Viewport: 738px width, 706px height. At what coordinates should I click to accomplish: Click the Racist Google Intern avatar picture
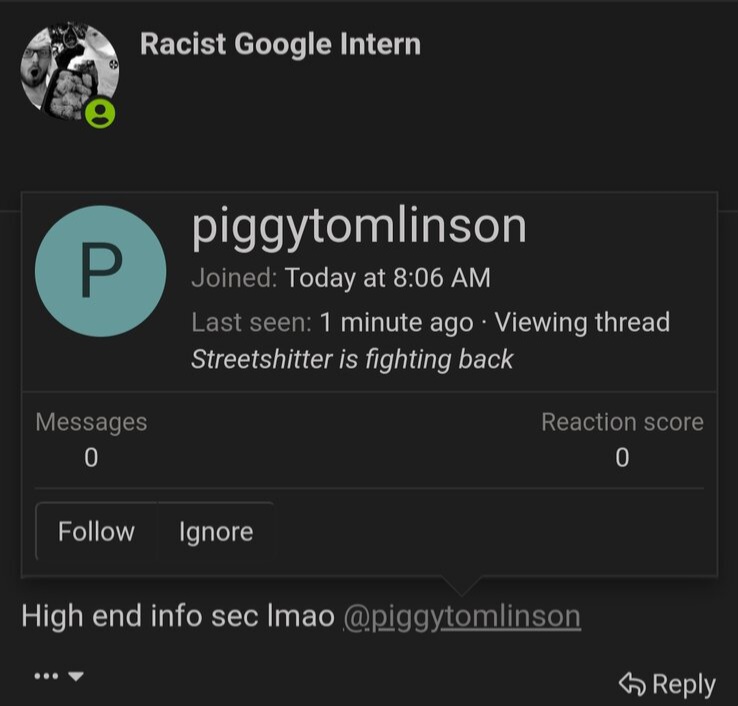point(69,71)
